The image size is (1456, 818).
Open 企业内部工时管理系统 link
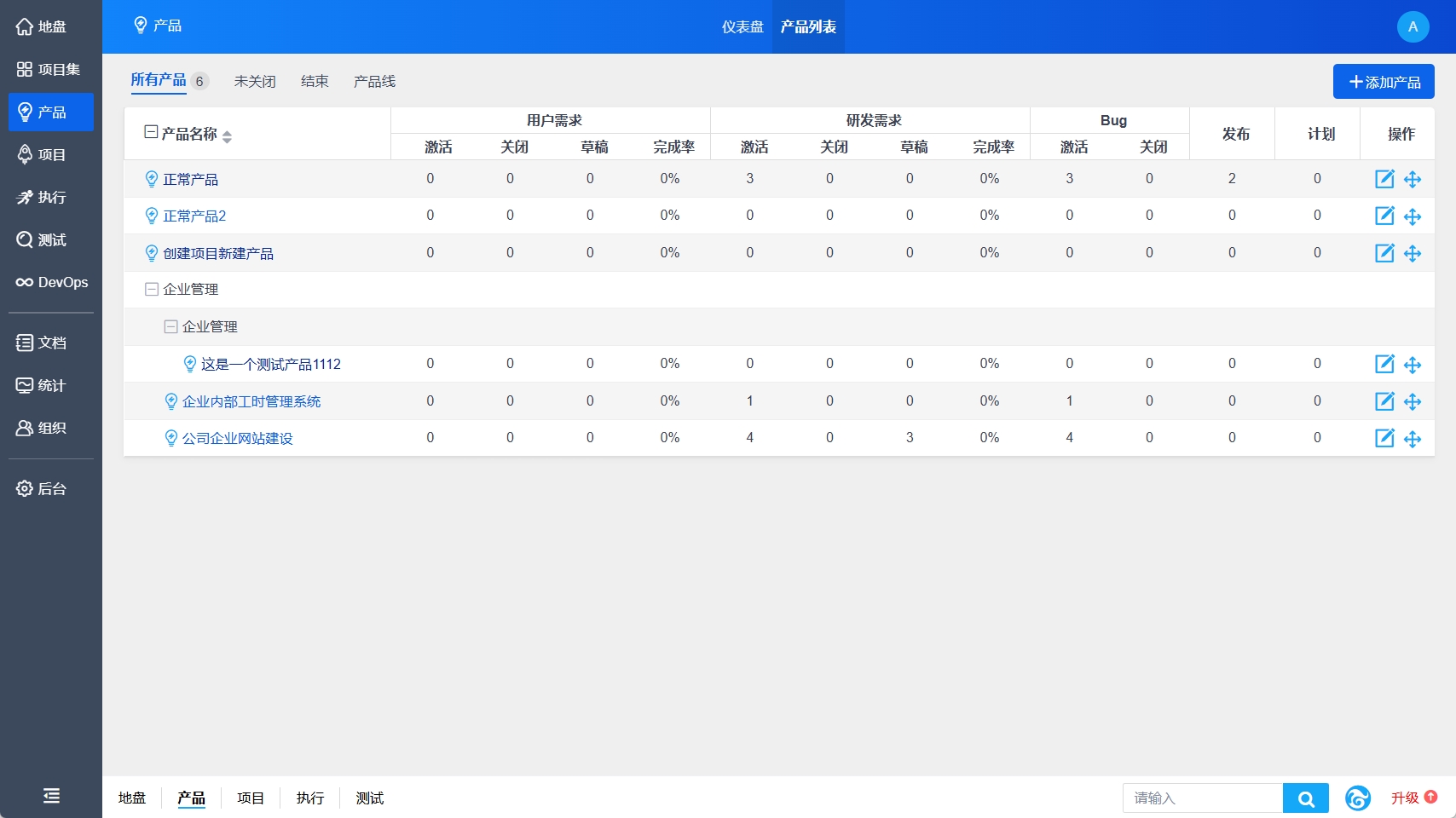coord(251,401)
